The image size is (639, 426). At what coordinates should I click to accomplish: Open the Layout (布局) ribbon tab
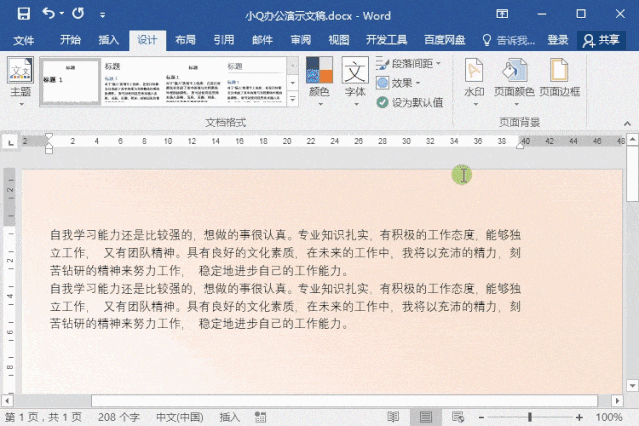185,40
